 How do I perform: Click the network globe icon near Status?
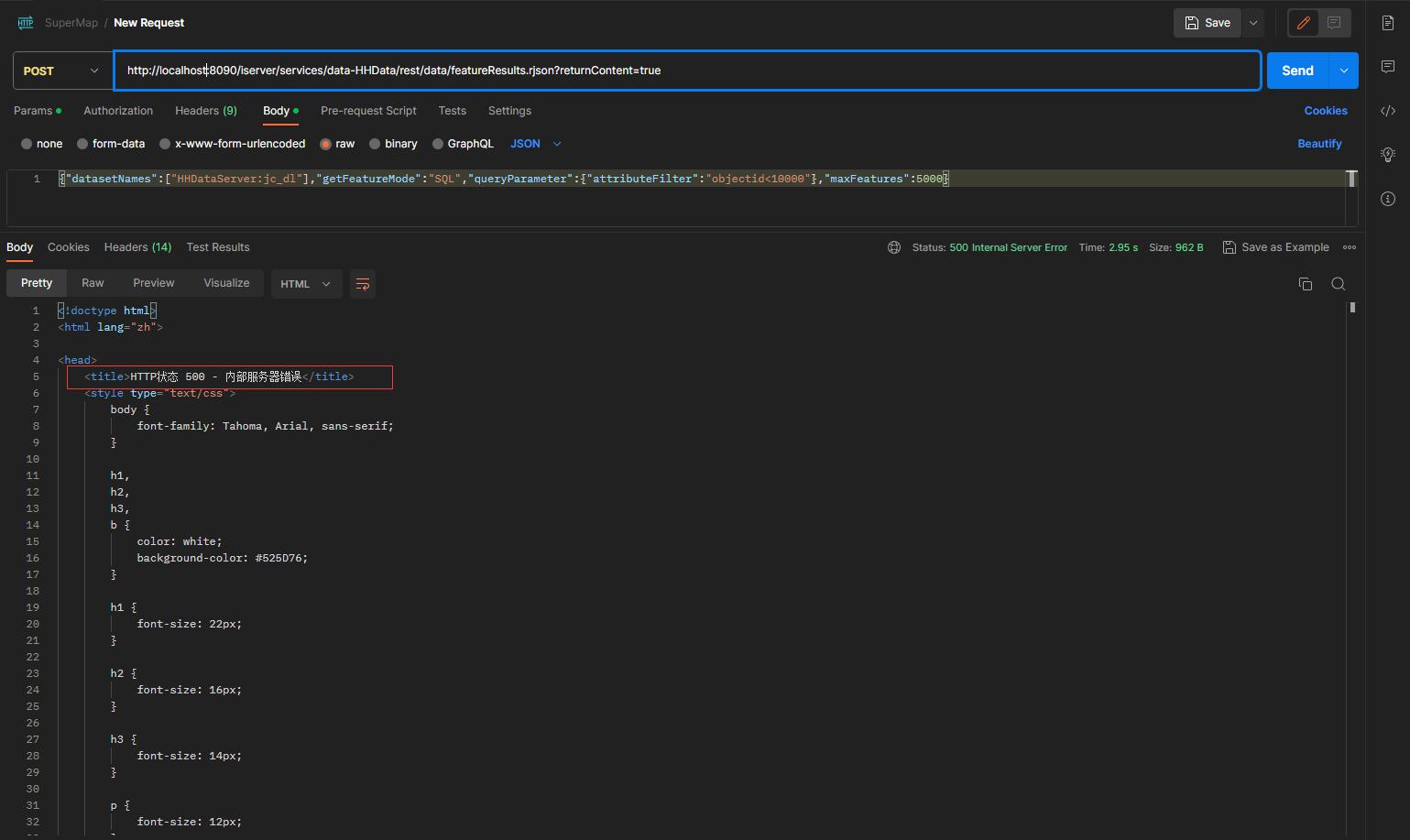[x=894, y=247]
